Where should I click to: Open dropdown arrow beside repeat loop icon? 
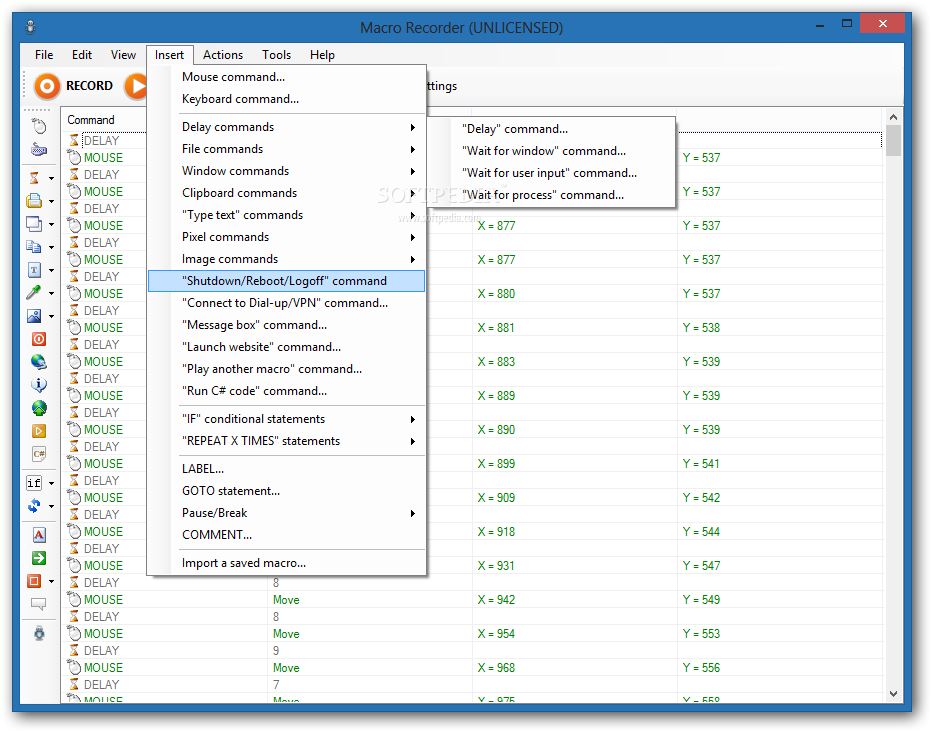pos(51,506)
